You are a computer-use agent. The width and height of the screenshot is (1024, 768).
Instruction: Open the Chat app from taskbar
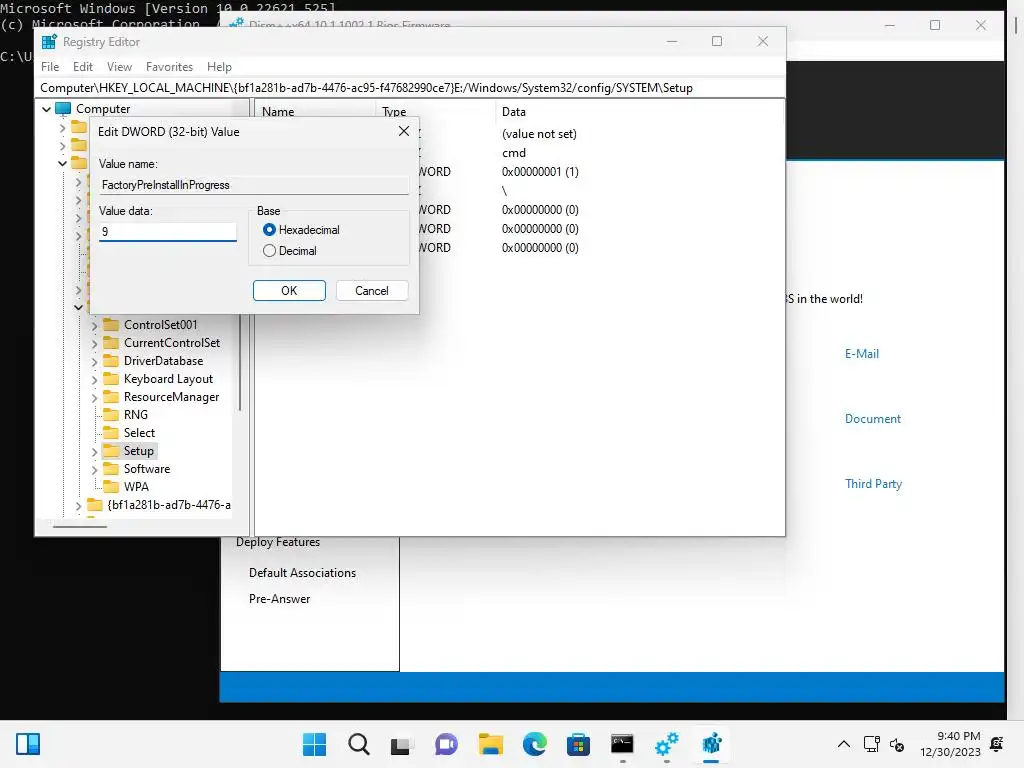coord(446,744)
